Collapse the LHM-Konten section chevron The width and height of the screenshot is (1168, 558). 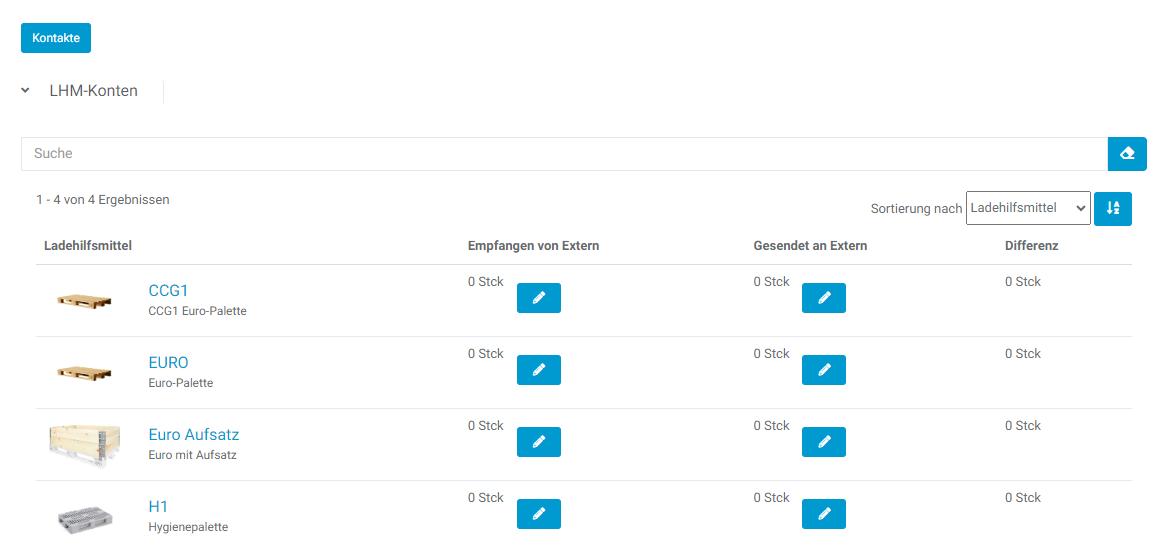click(x=25, y=91)
